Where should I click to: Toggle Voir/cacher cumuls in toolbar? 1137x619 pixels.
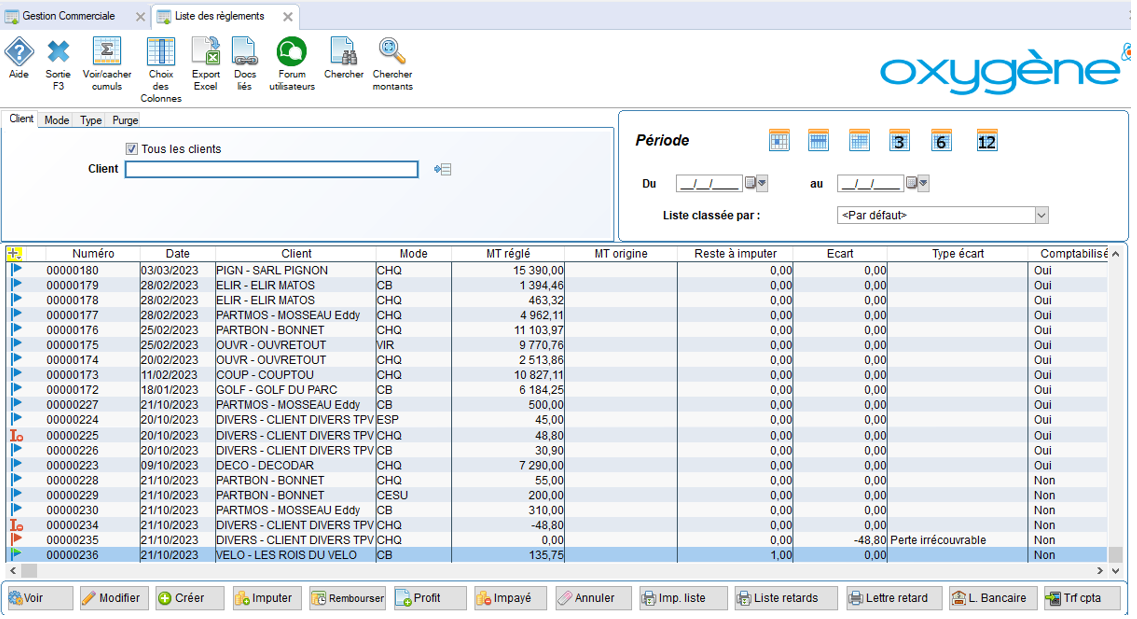(x=106, y=52)
